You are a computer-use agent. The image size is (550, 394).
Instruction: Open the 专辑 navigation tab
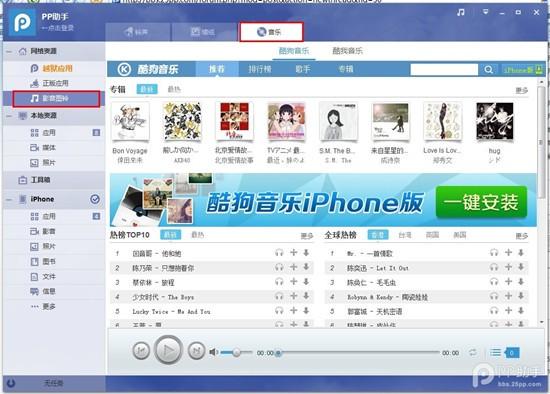click(x=346, y=69)
